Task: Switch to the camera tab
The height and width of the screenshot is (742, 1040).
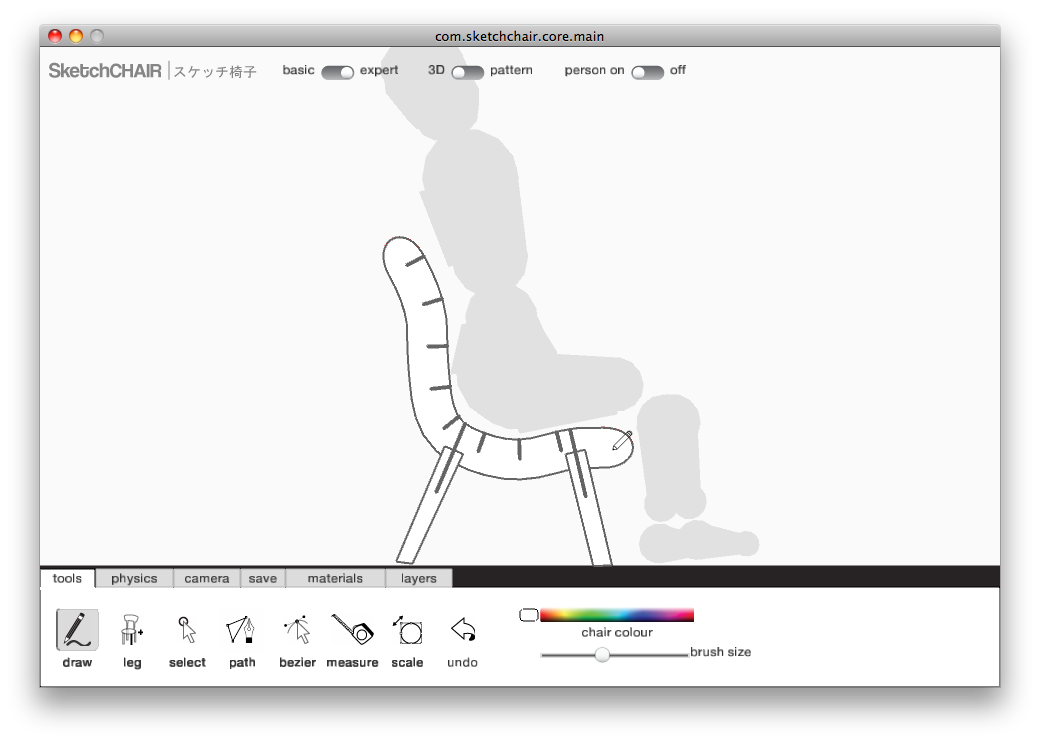Action: 207,578
